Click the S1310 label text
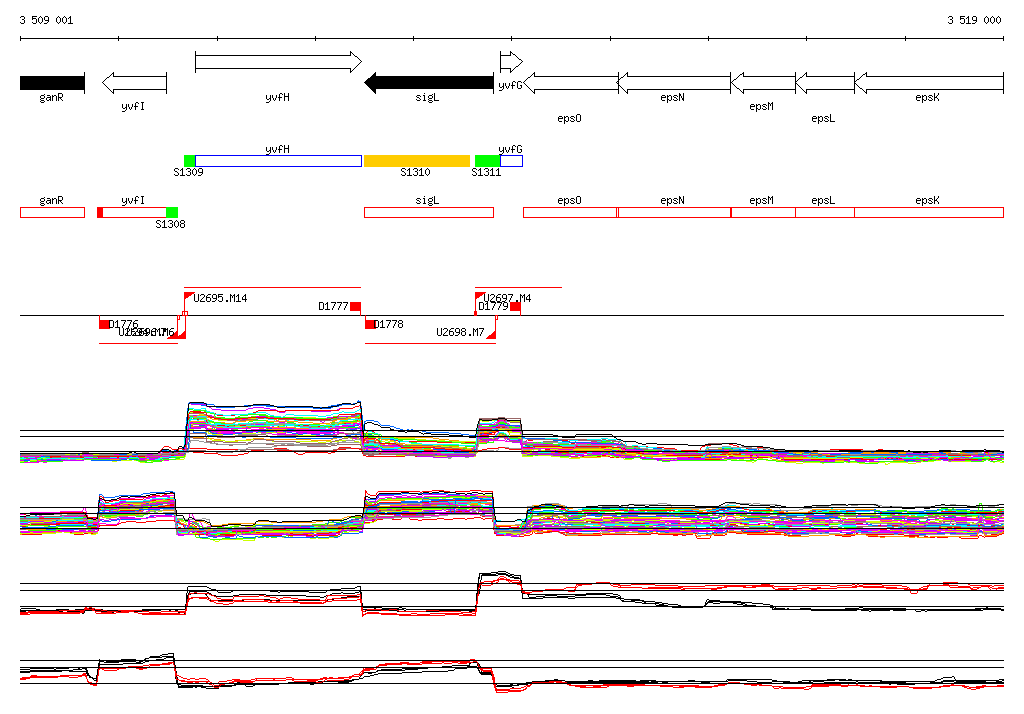 [x=415, y=172]
